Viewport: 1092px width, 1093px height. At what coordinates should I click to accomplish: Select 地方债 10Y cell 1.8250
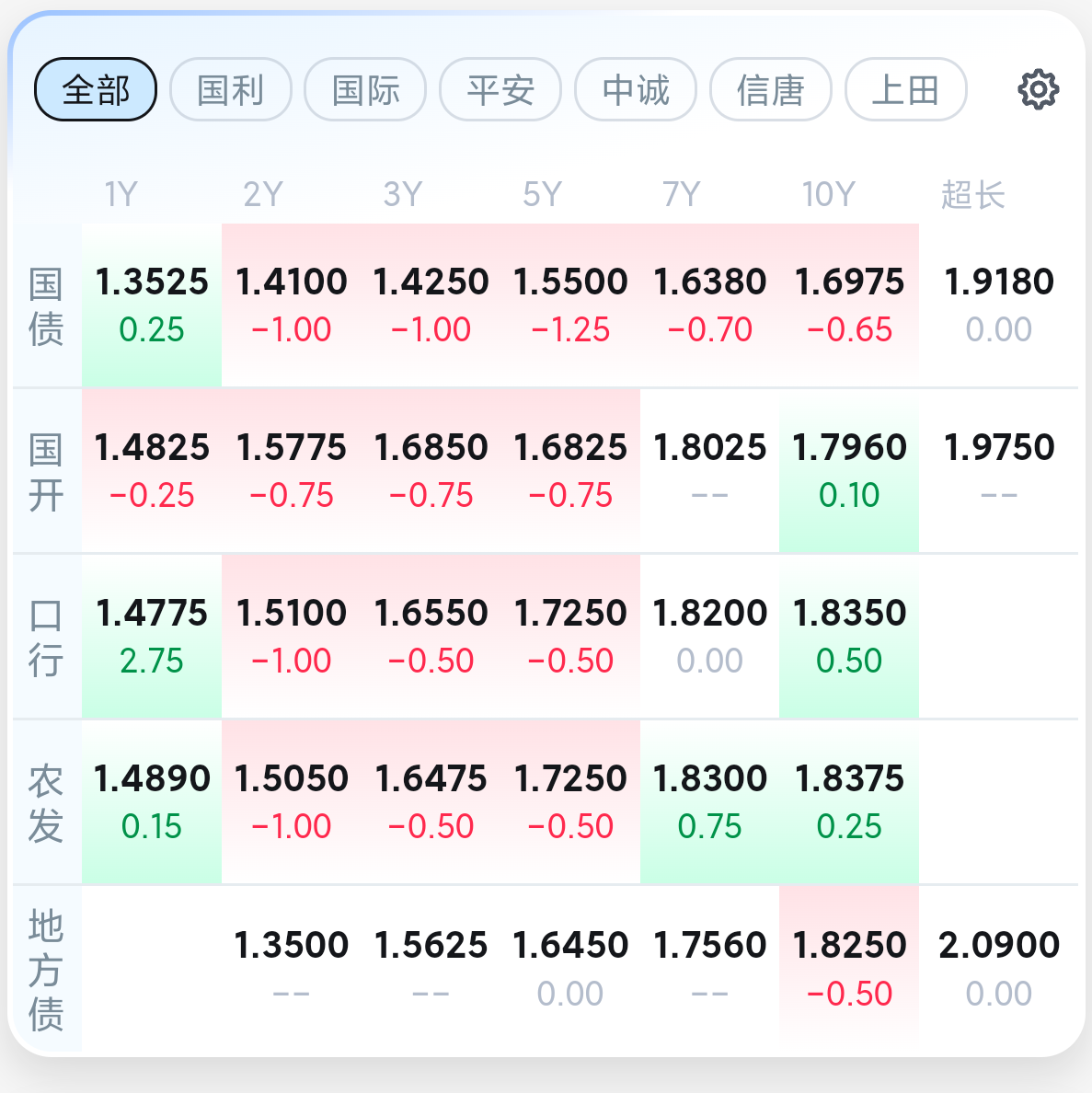point(849,968)
